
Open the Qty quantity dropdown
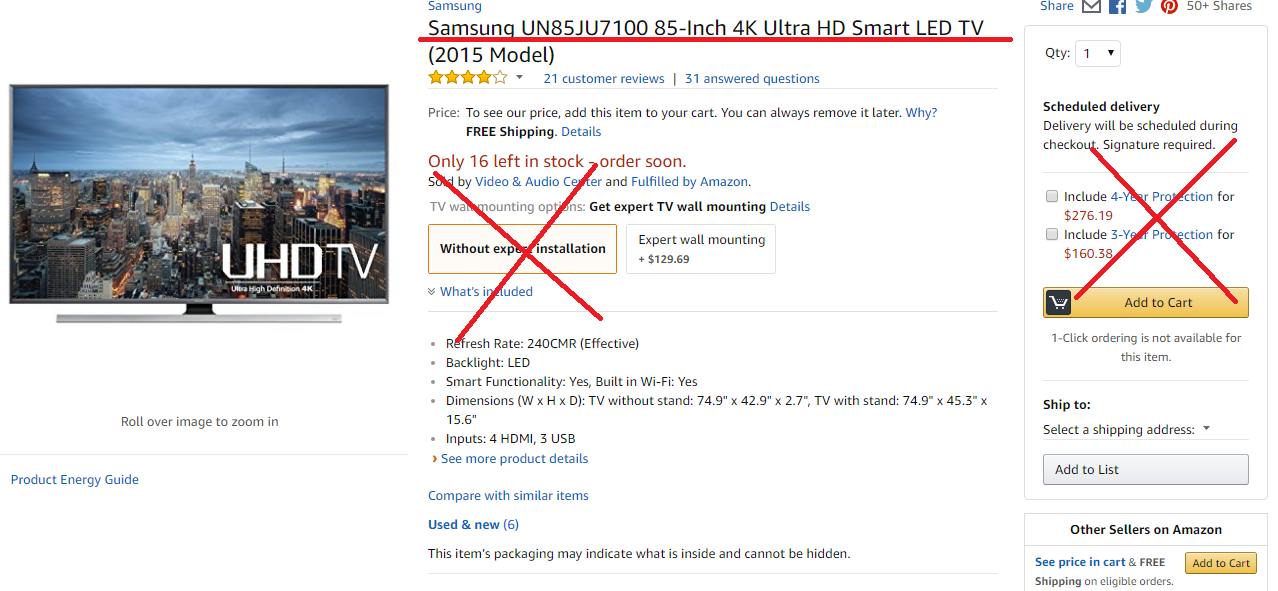click(1097, 53)
